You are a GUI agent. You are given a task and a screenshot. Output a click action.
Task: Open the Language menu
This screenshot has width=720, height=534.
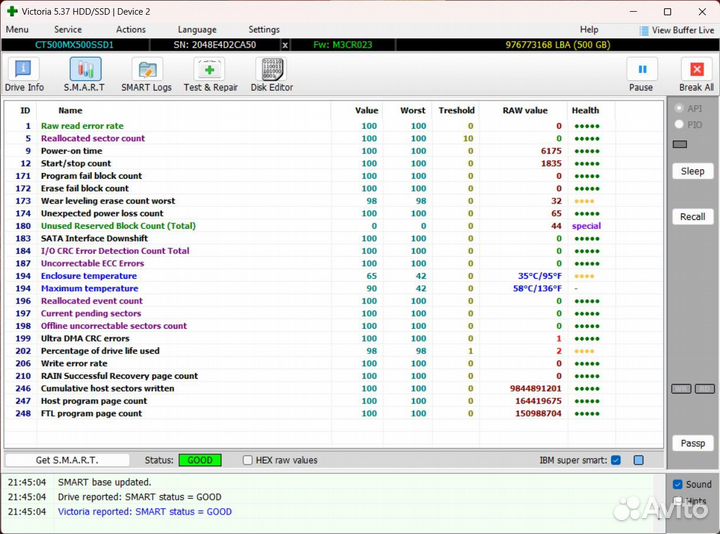coord(197,30)
